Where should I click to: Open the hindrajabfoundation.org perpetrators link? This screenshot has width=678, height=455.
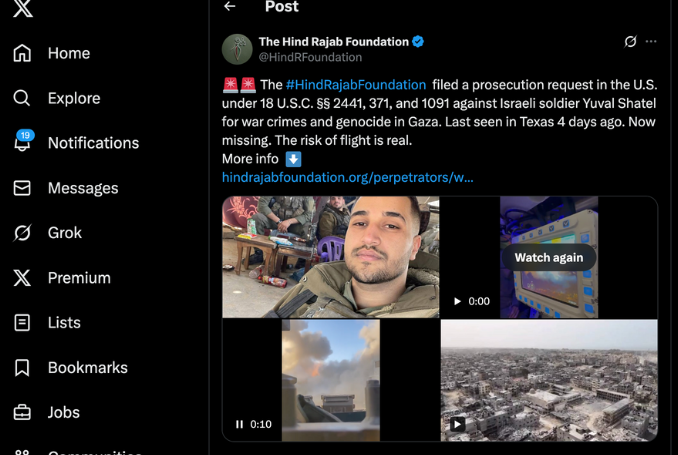click(x=347, y=177)
